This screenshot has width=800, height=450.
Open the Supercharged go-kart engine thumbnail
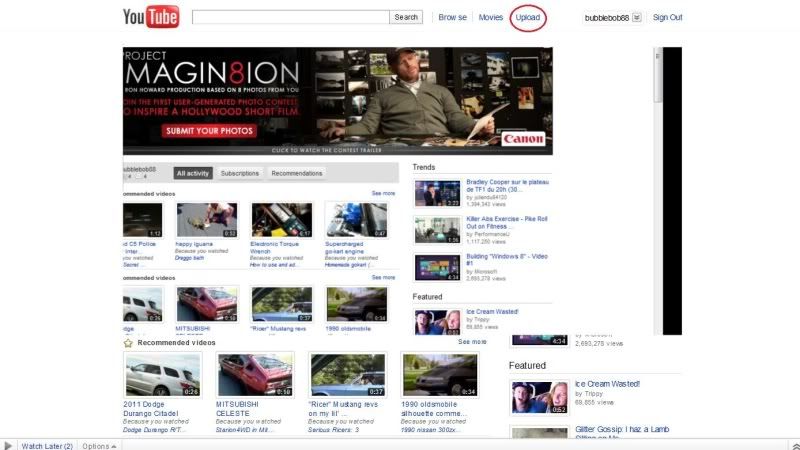(356, 220)
